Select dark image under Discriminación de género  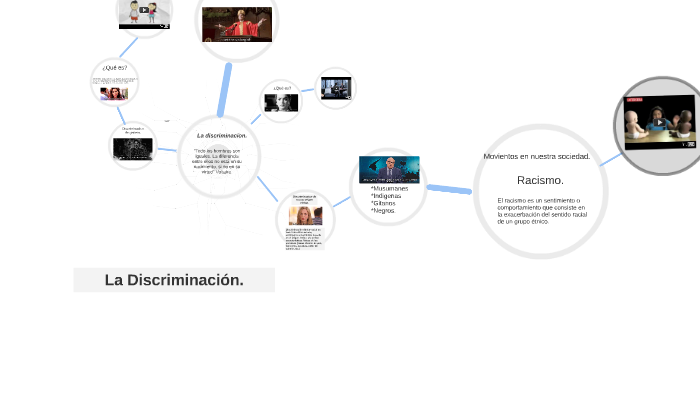(133, 149)
